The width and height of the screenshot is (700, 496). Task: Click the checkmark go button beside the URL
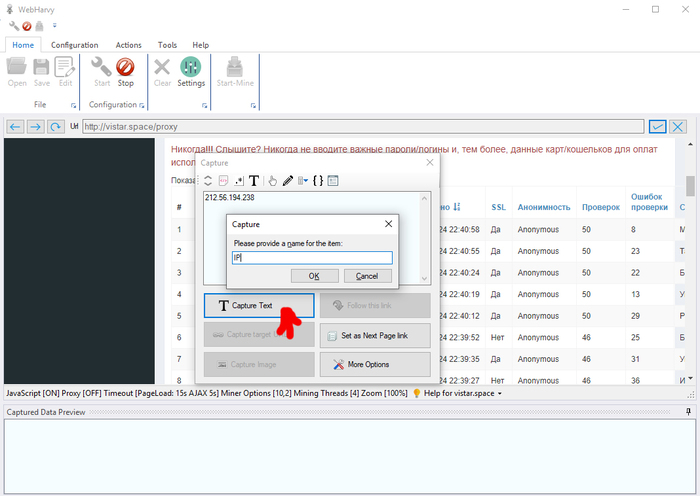coord(657,127)
